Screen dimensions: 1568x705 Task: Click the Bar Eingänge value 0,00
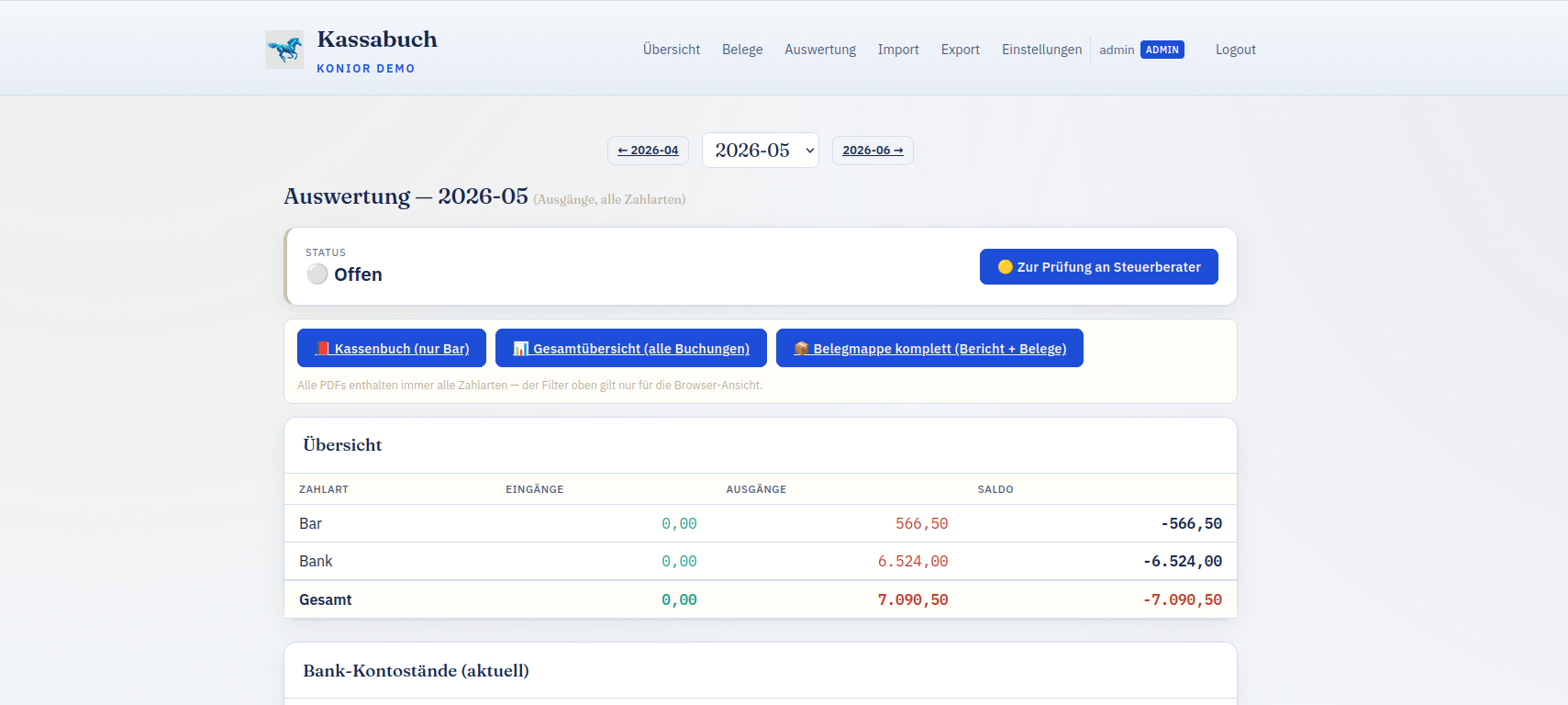click(x=680, y=523)
